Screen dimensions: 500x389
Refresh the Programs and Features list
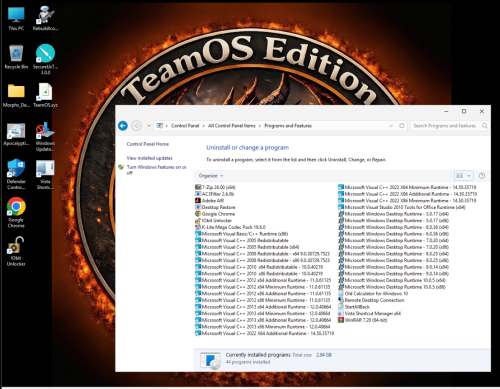coord(402,126)
